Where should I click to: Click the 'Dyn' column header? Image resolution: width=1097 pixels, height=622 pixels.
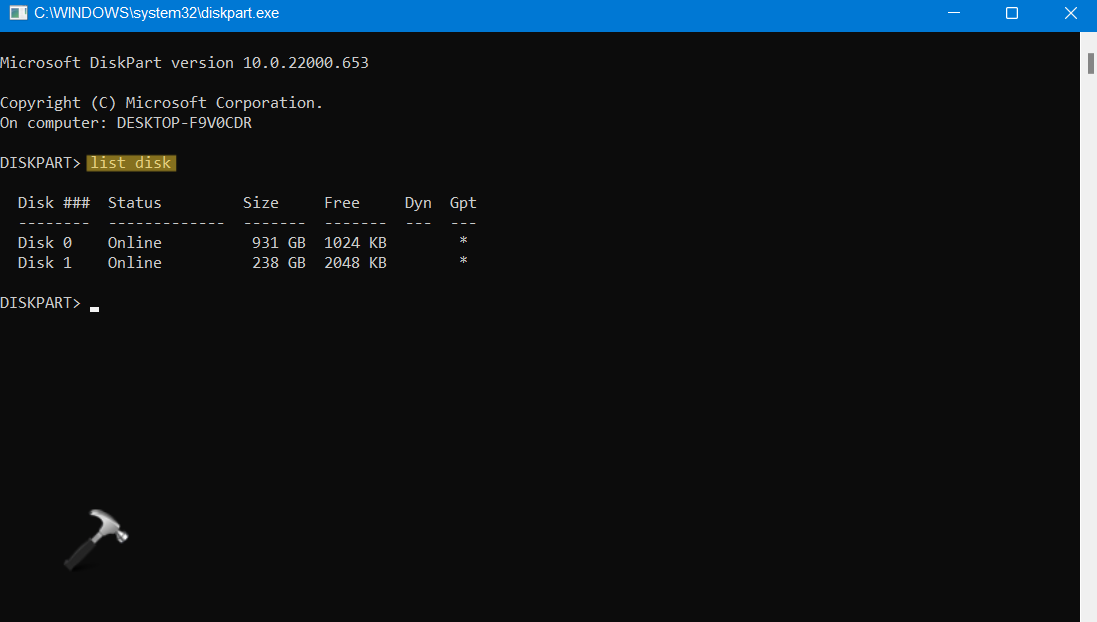[418, 204]
